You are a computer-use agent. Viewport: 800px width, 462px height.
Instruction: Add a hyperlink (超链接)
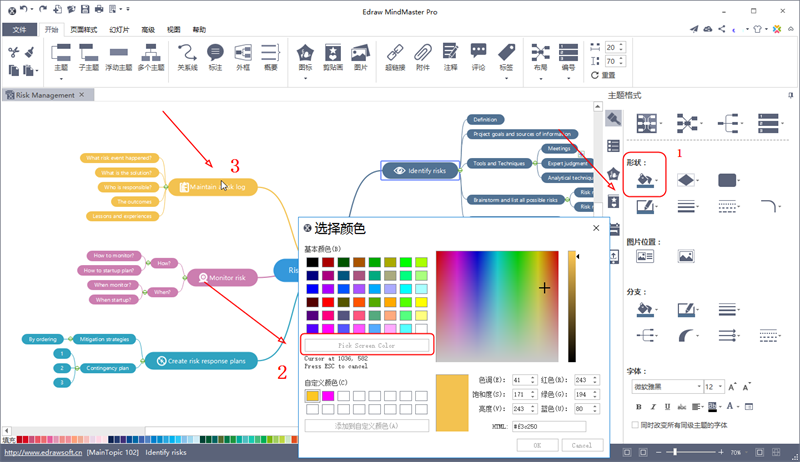click(395, 57)
